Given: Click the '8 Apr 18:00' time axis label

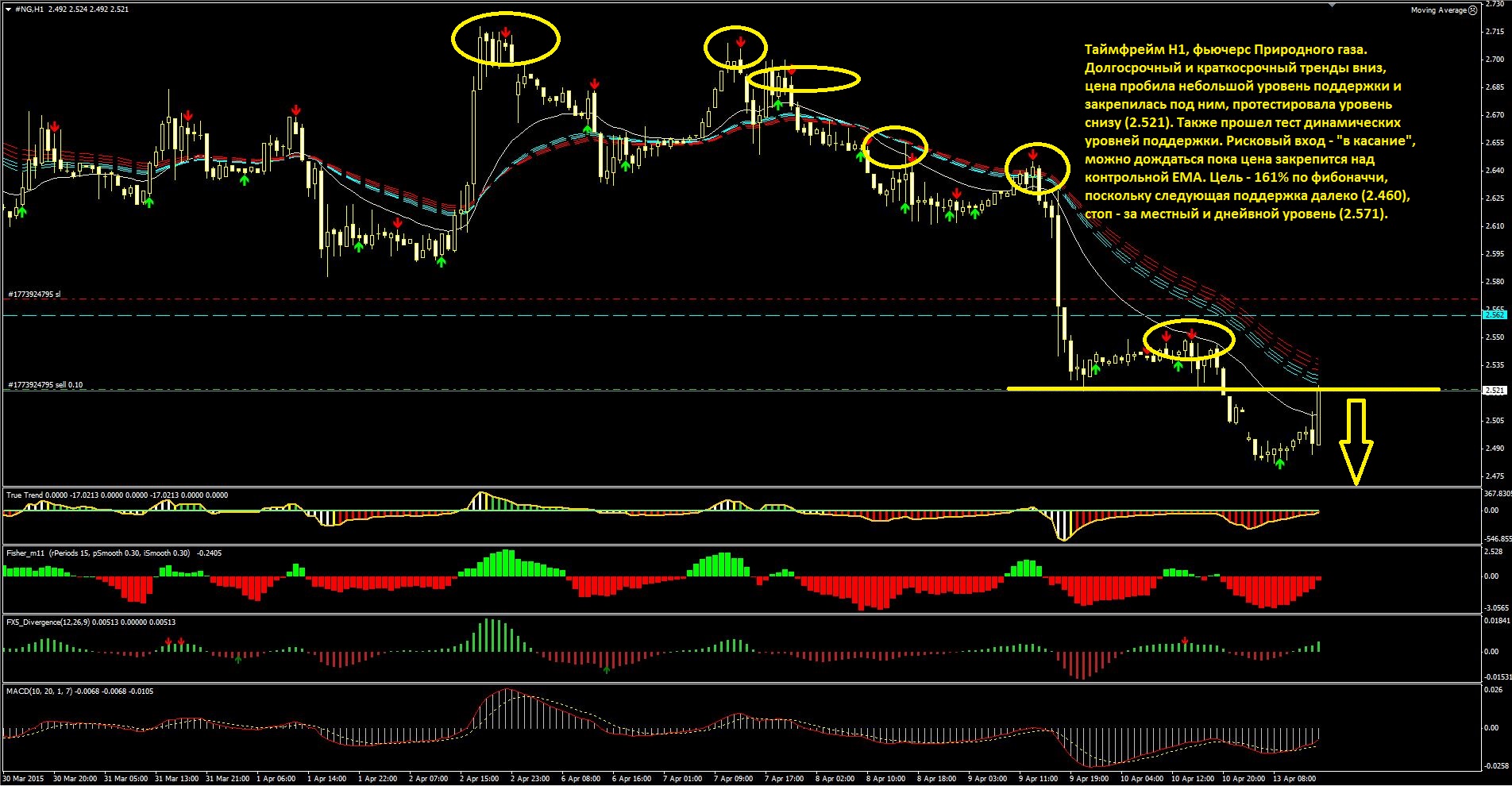Looking at the screenshot, I should pyautogui.click(x=936, y=779).
